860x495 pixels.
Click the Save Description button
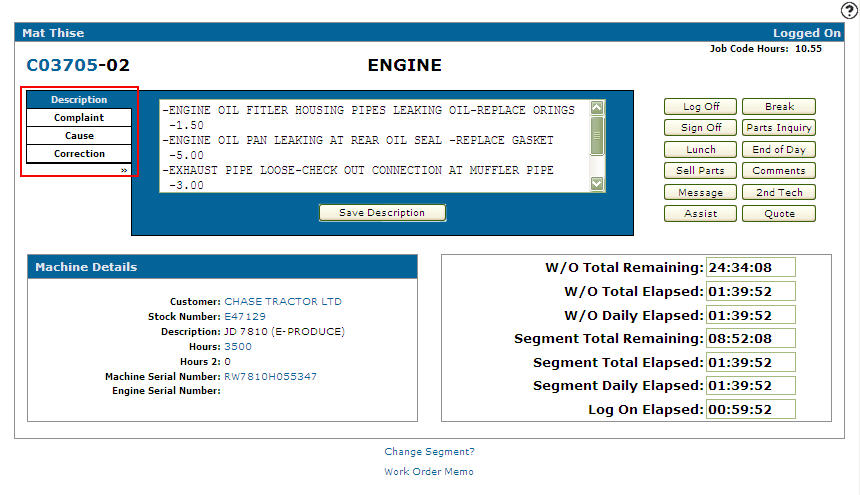(x=382, y=213)
